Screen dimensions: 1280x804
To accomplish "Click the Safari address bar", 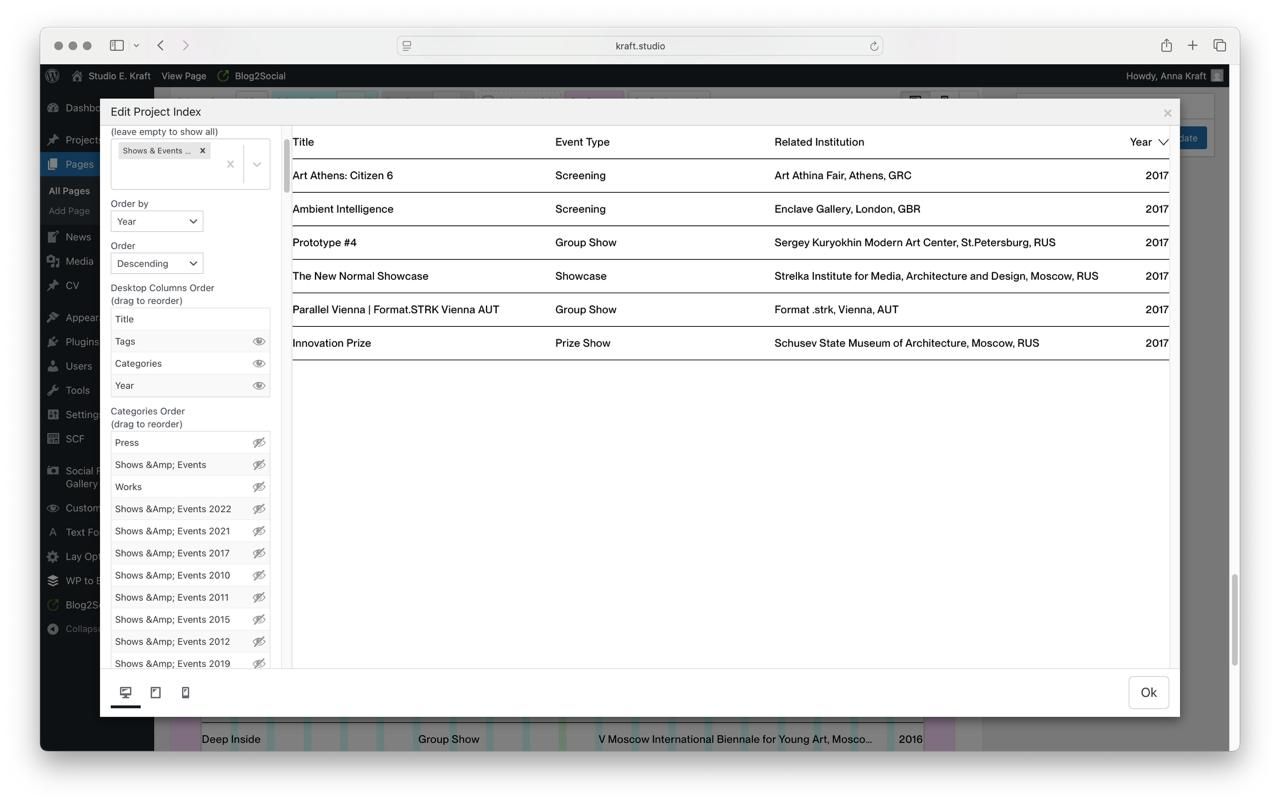I will click(x=640, y=46).
